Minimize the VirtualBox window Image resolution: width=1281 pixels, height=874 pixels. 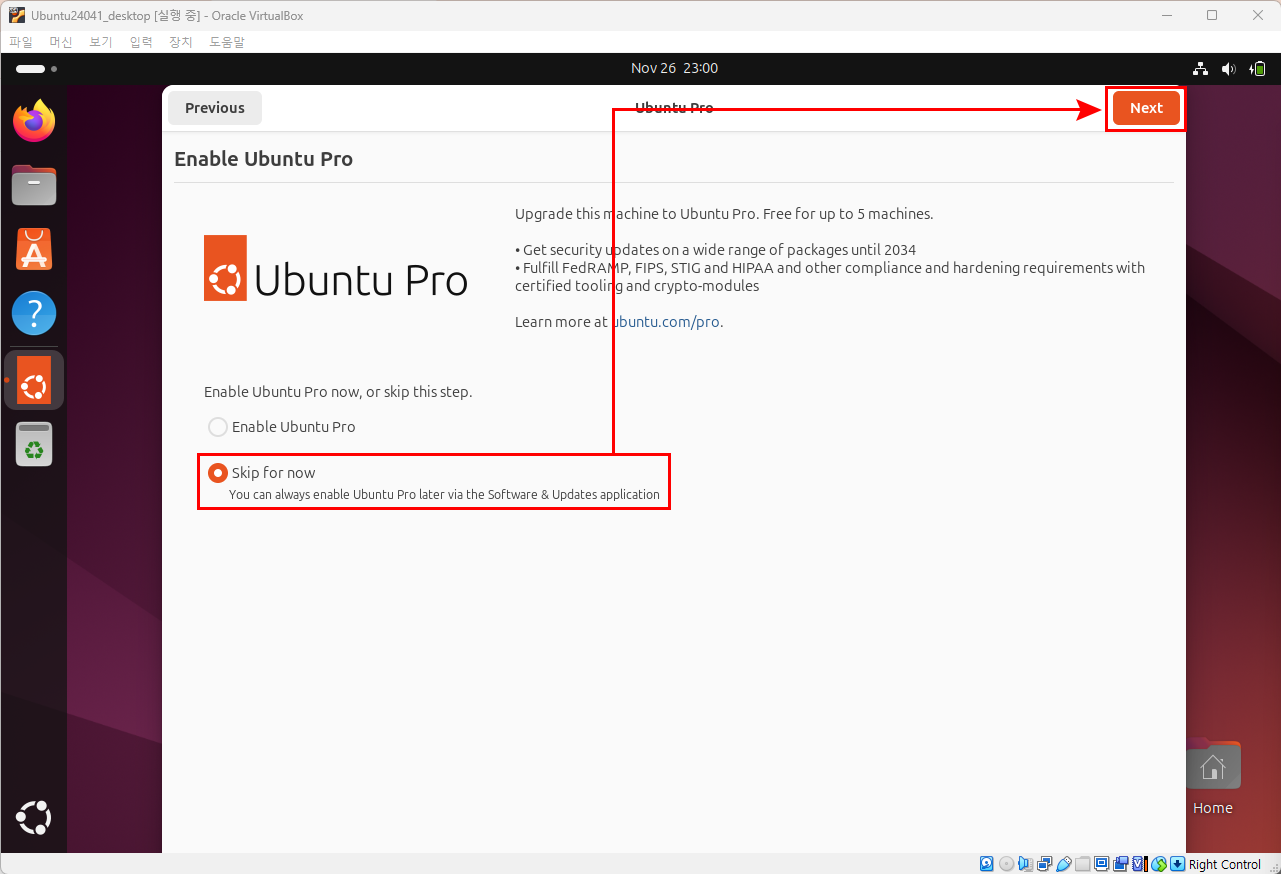[1165, 15]
